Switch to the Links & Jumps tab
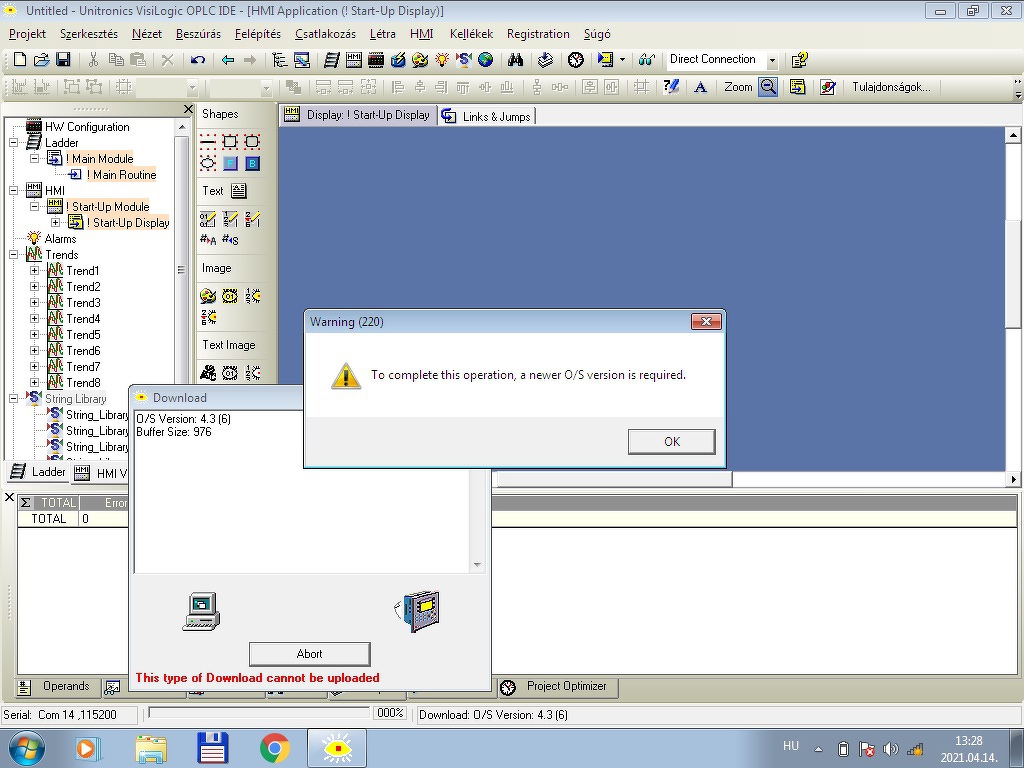This screenshot has height=768, width=1024. 487,116
